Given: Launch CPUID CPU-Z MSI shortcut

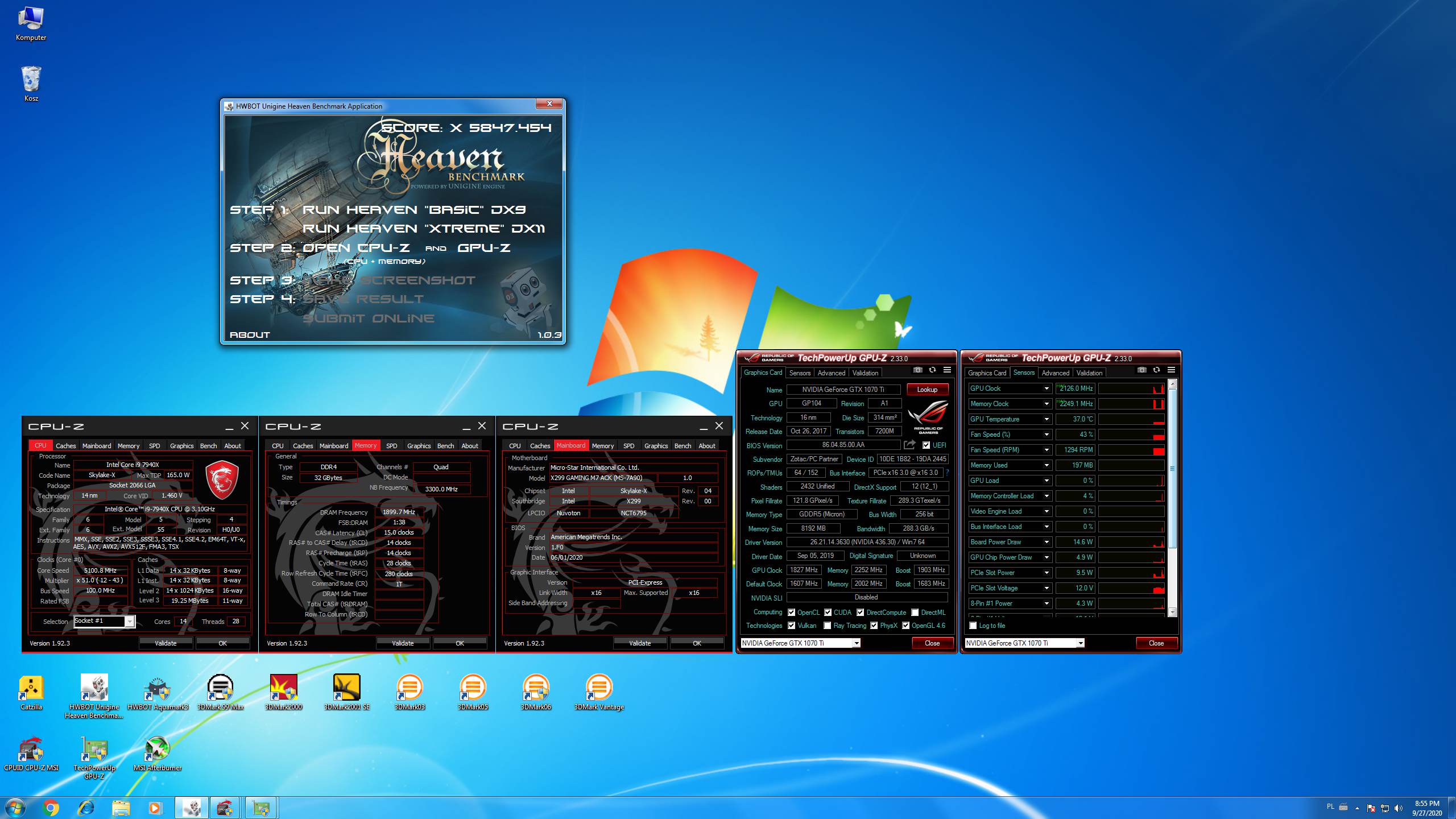Looking at the screenshot, I should point(31,754).
